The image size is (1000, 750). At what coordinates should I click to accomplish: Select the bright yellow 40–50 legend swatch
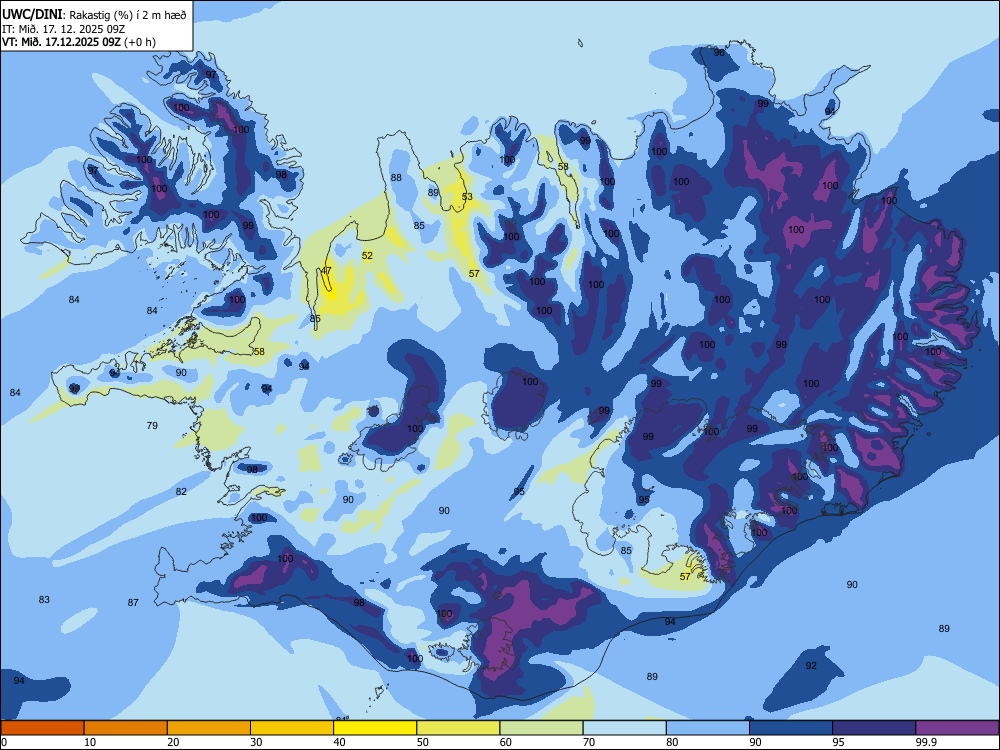click(375, 728)
